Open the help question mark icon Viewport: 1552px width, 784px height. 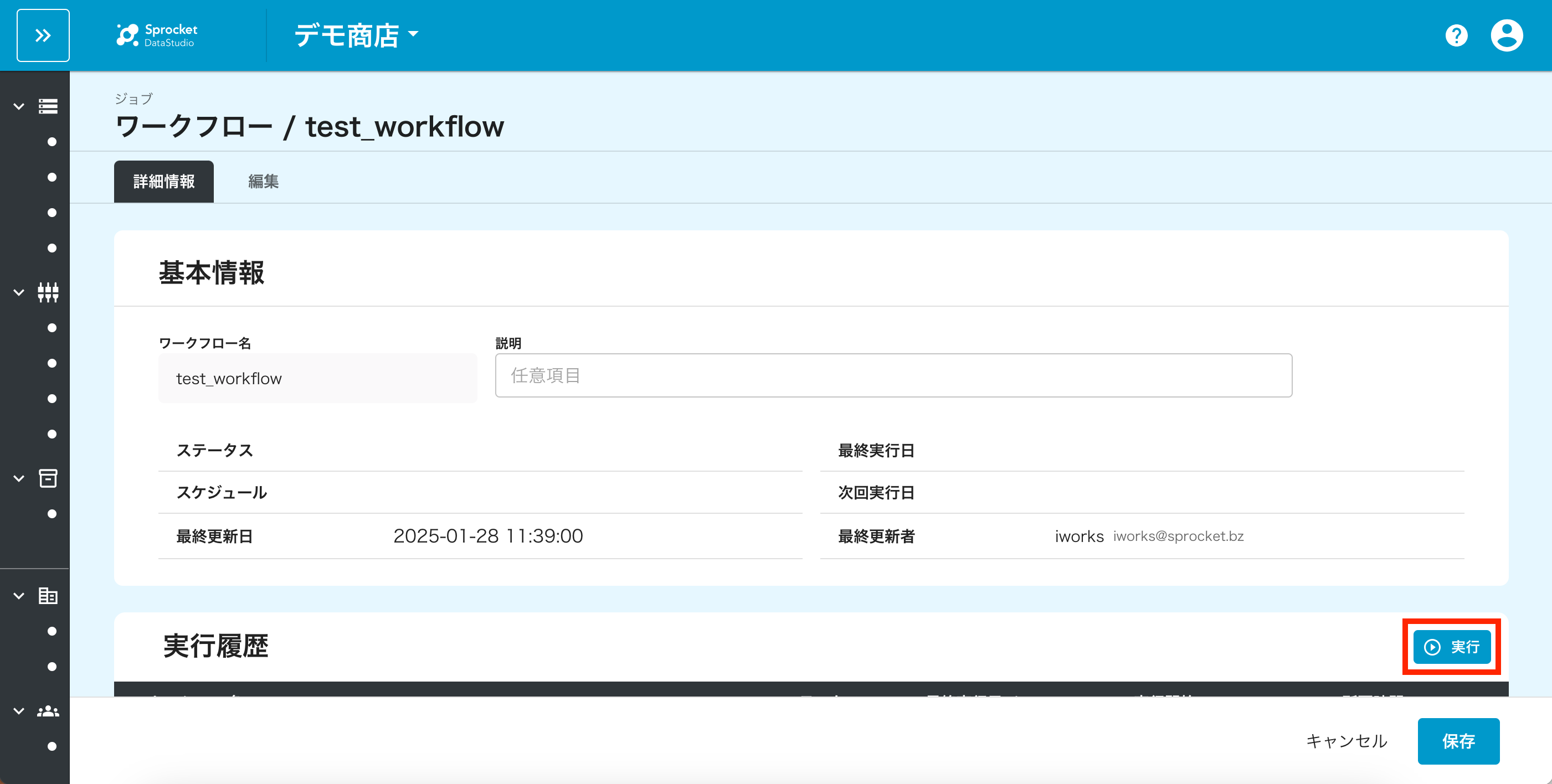[x=1456, y=35]
